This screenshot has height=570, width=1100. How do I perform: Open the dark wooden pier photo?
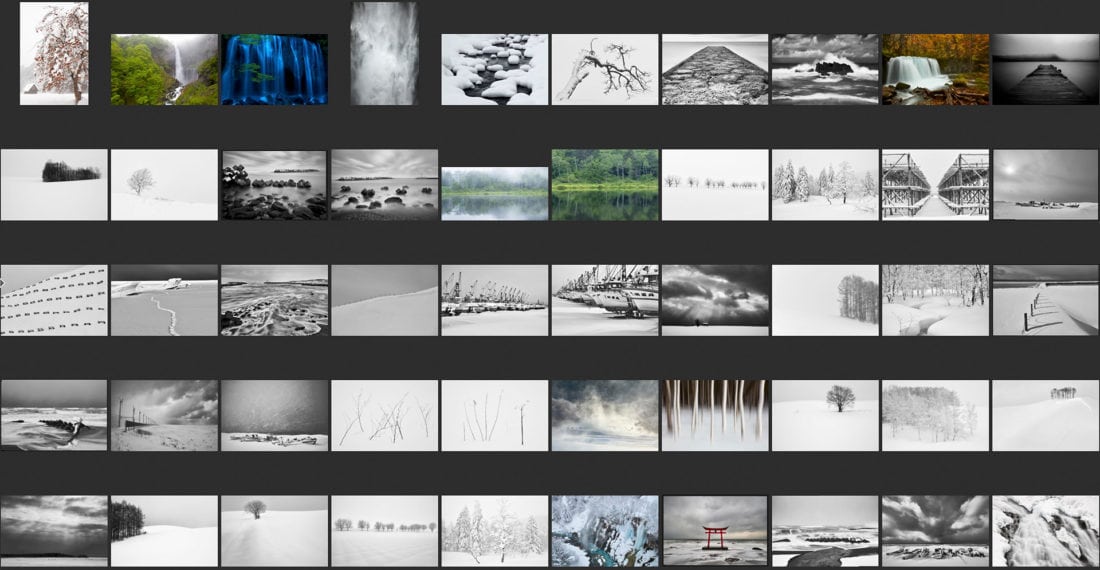(1045, 70)
